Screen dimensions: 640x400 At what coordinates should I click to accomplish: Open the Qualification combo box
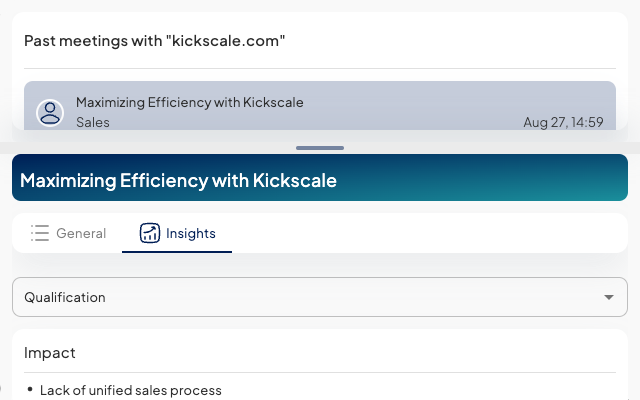point(320,297)
